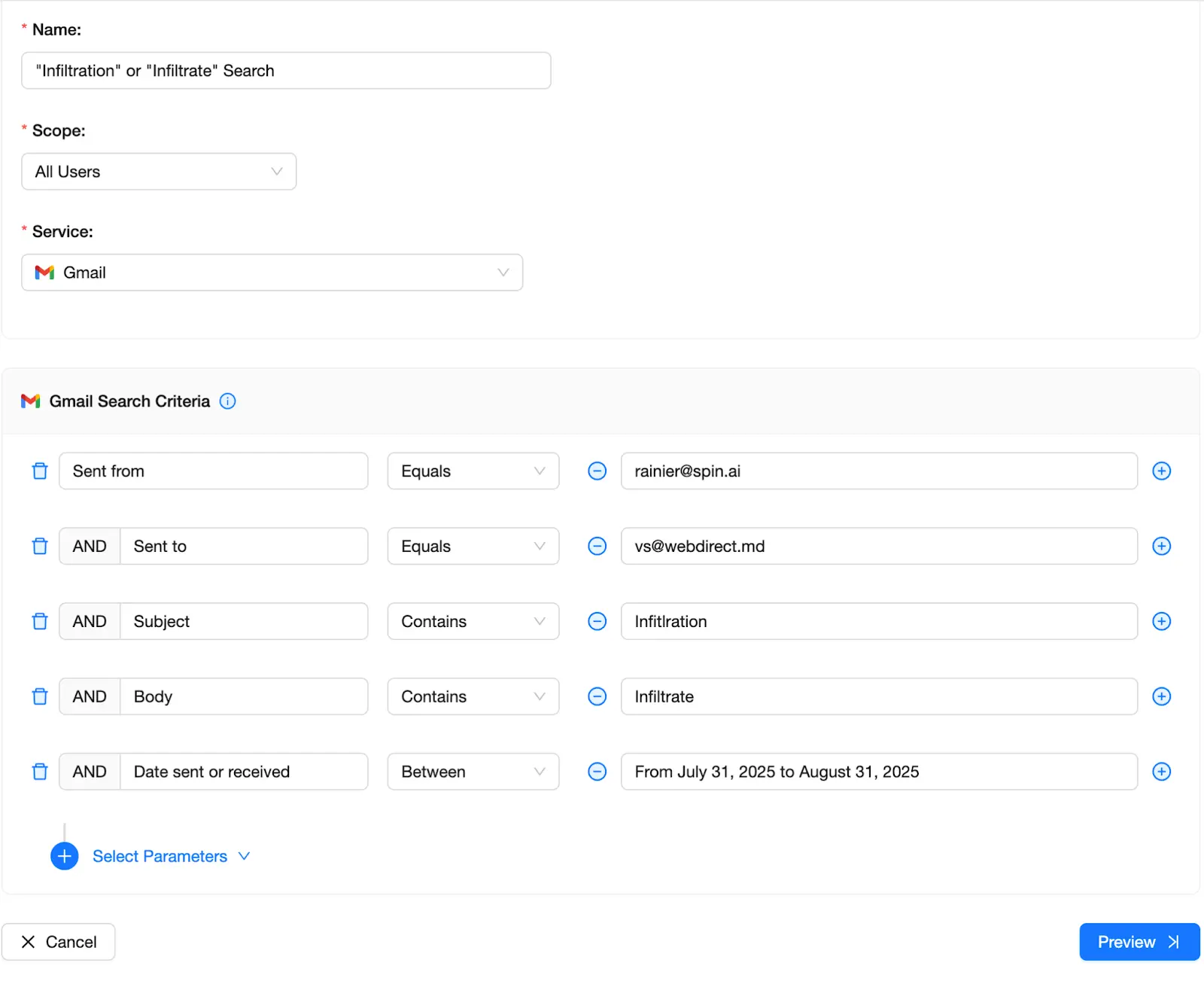This screenshot has width=1204, height=996.
Task: Open the "Between" operator dropdown
Action: pyautogui.click(x=473, y=771)
